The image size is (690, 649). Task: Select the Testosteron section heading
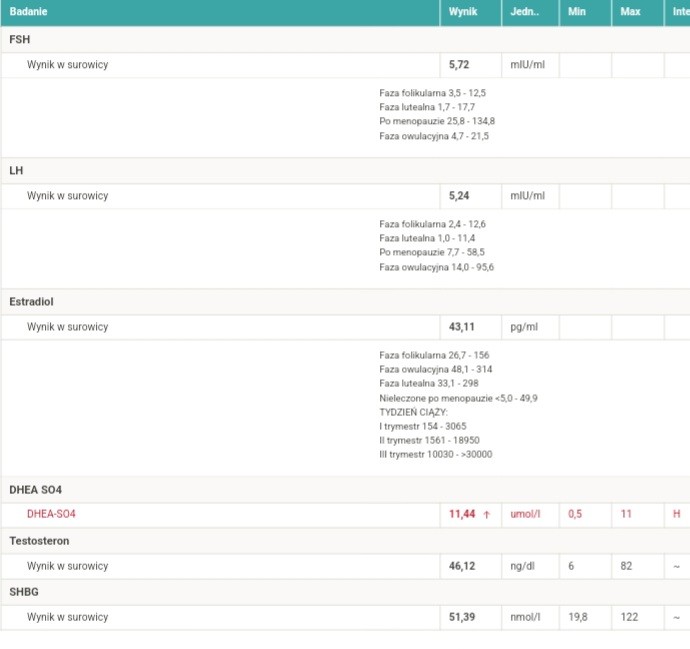[39, 540]
